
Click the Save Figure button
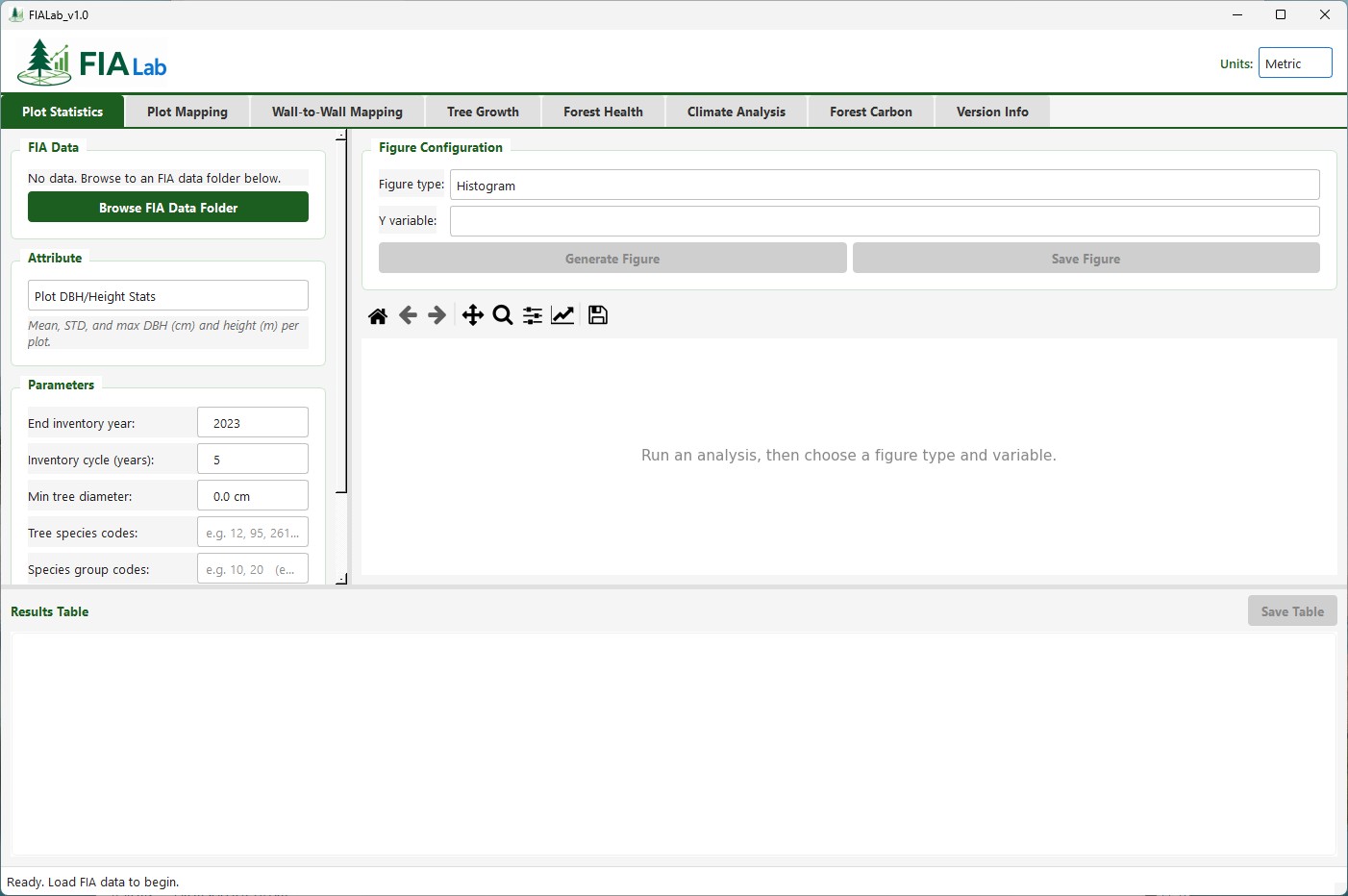pos(1086,258)
